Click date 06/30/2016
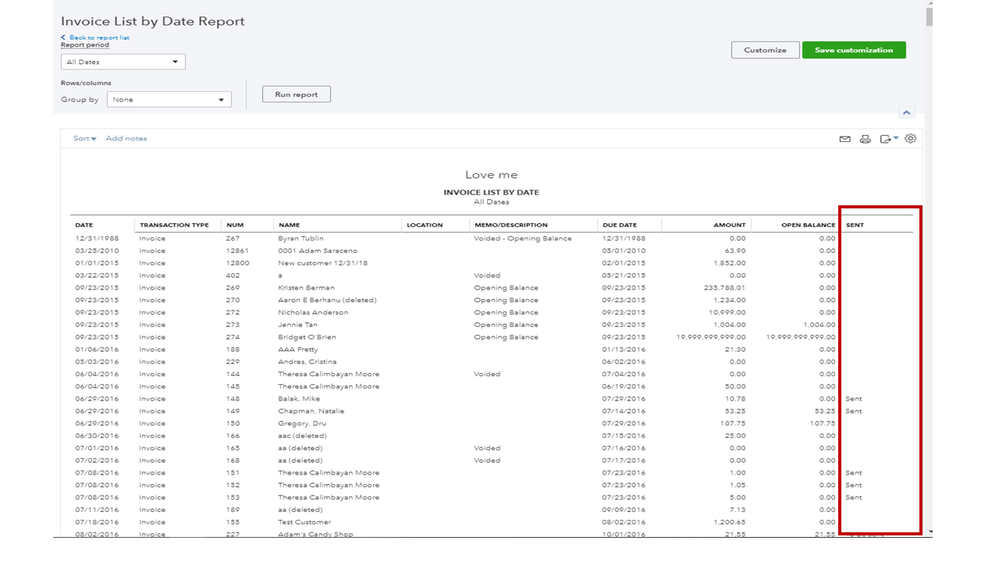This screenshot has width=999, height=562. point(97,436)
